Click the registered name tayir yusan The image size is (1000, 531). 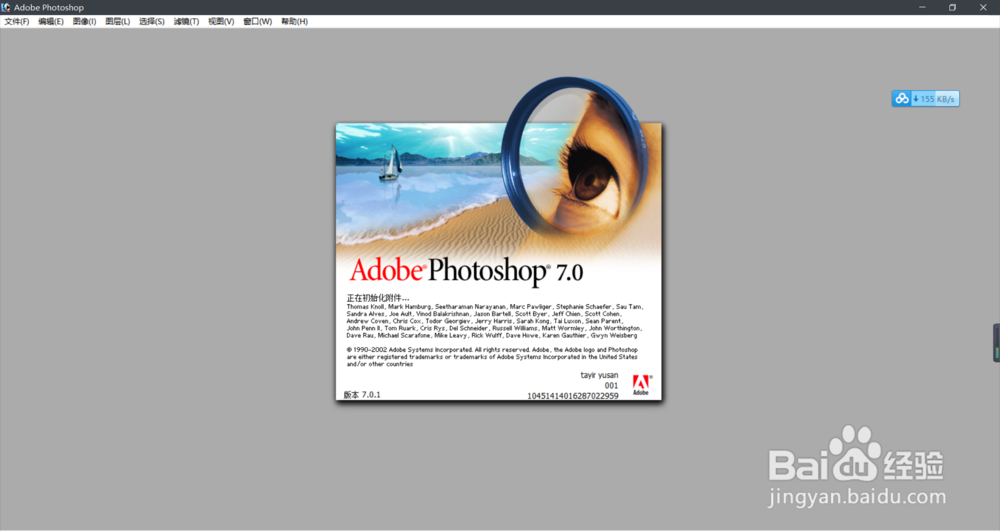[599, 375]
